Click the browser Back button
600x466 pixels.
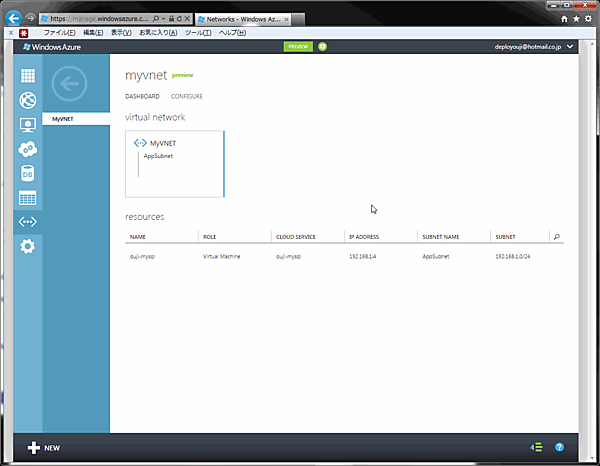pos(13,18)
